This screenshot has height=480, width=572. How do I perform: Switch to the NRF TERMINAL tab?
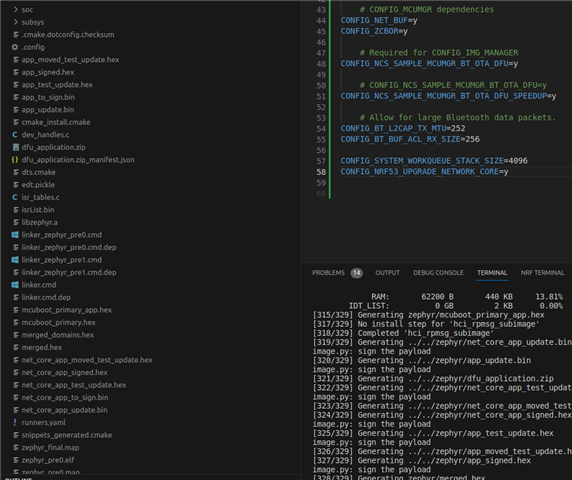[x=542, y=273]
